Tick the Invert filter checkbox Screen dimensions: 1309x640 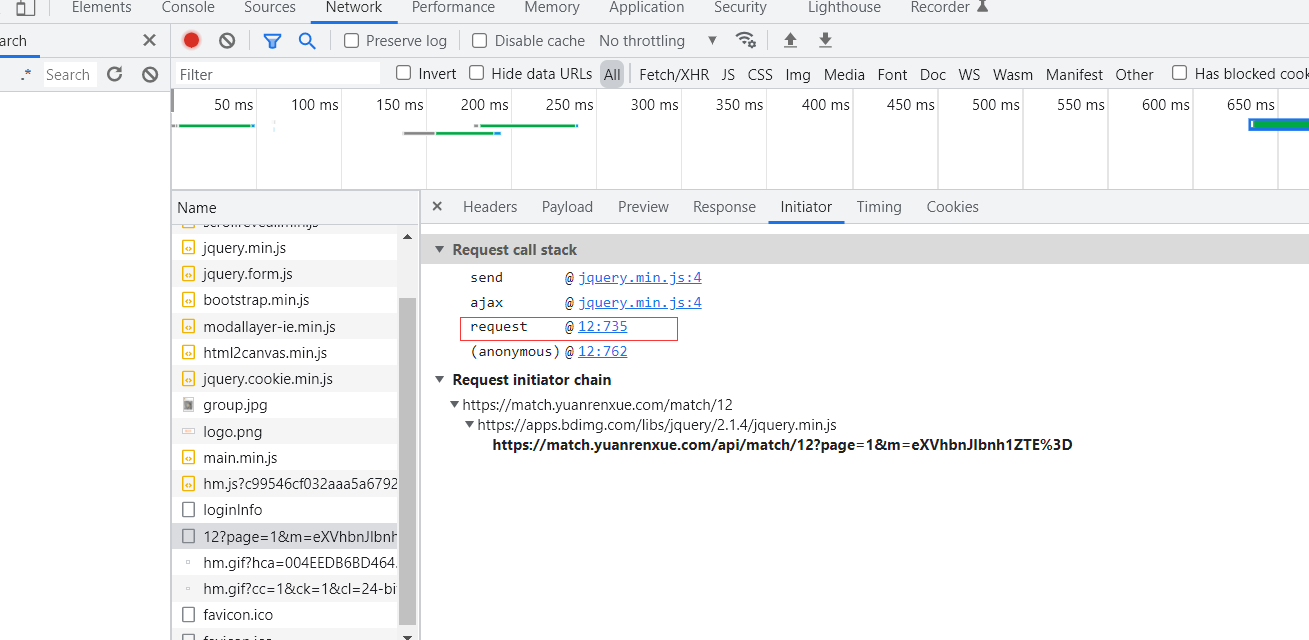point(404,73)
